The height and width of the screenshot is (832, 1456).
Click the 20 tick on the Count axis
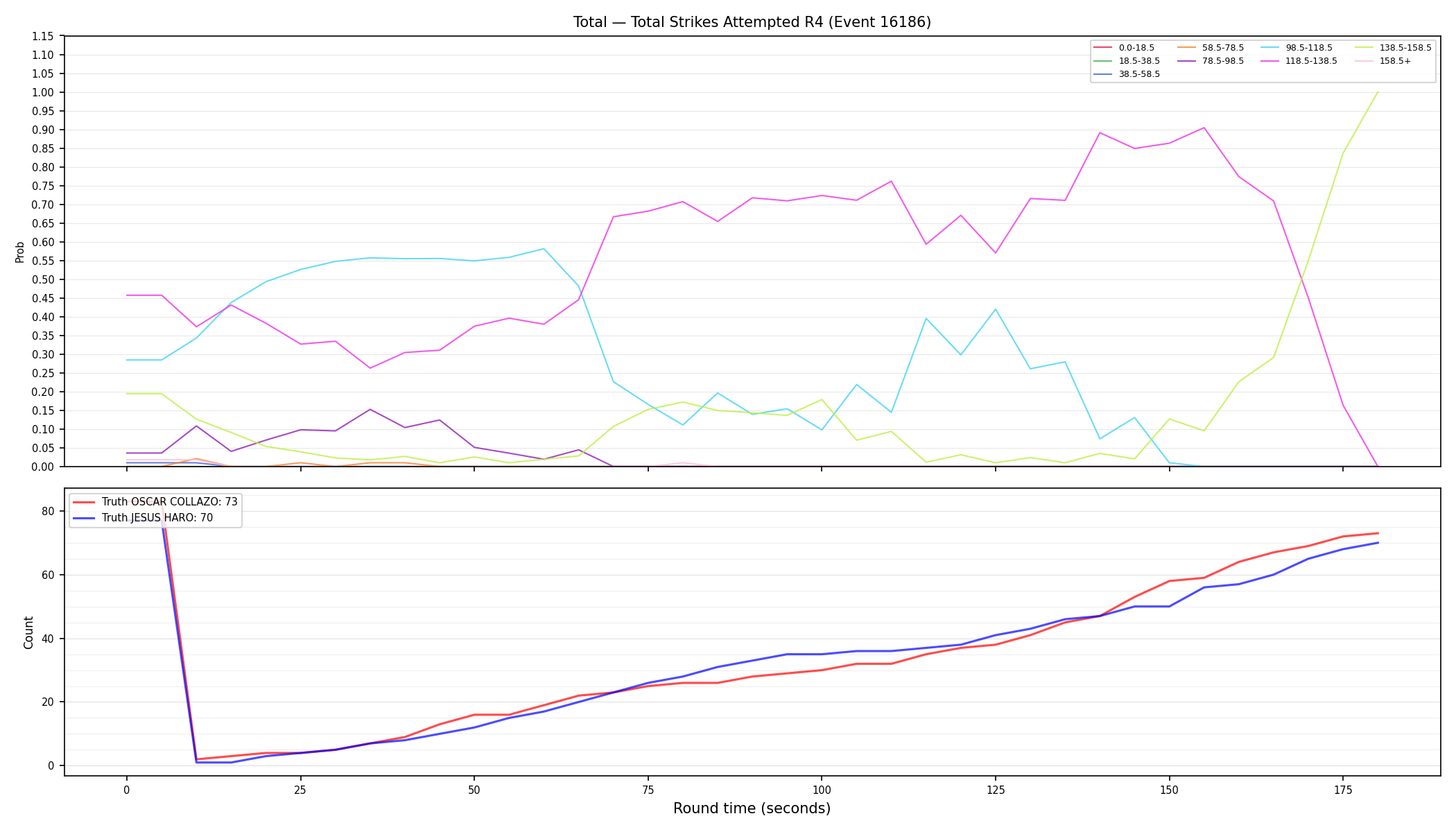49,702
